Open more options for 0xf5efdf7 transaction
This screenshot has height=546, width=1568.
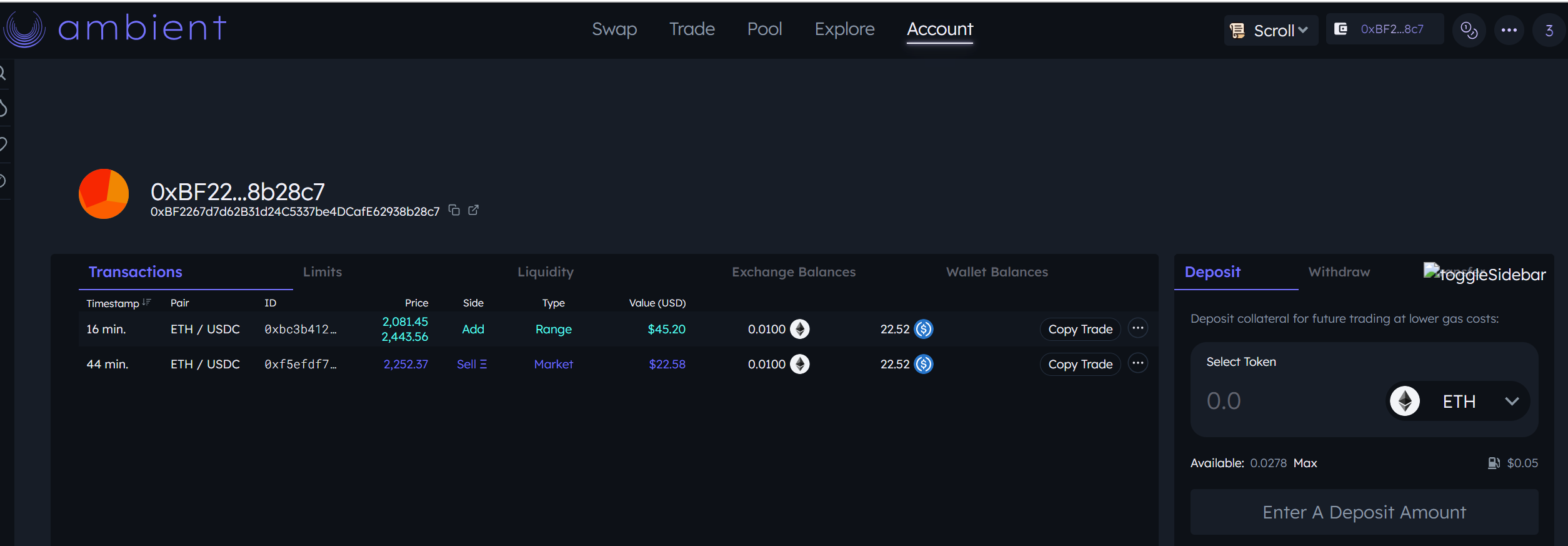pyautogui.click(x=1138, y=363)
